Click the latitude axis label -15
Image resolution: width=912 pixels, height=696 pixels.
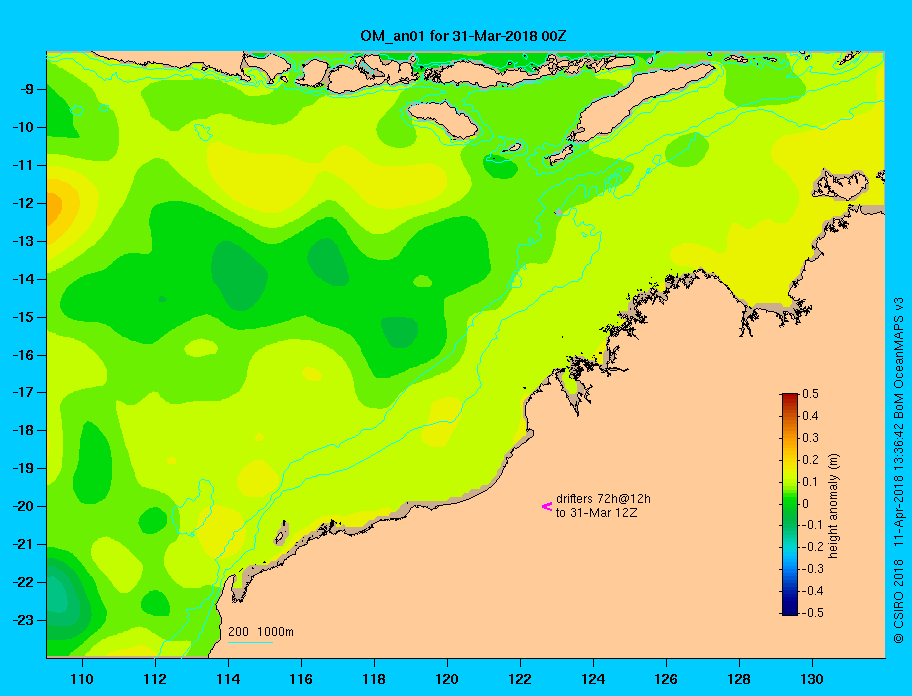pyautogui.click(x=22, y=317)
